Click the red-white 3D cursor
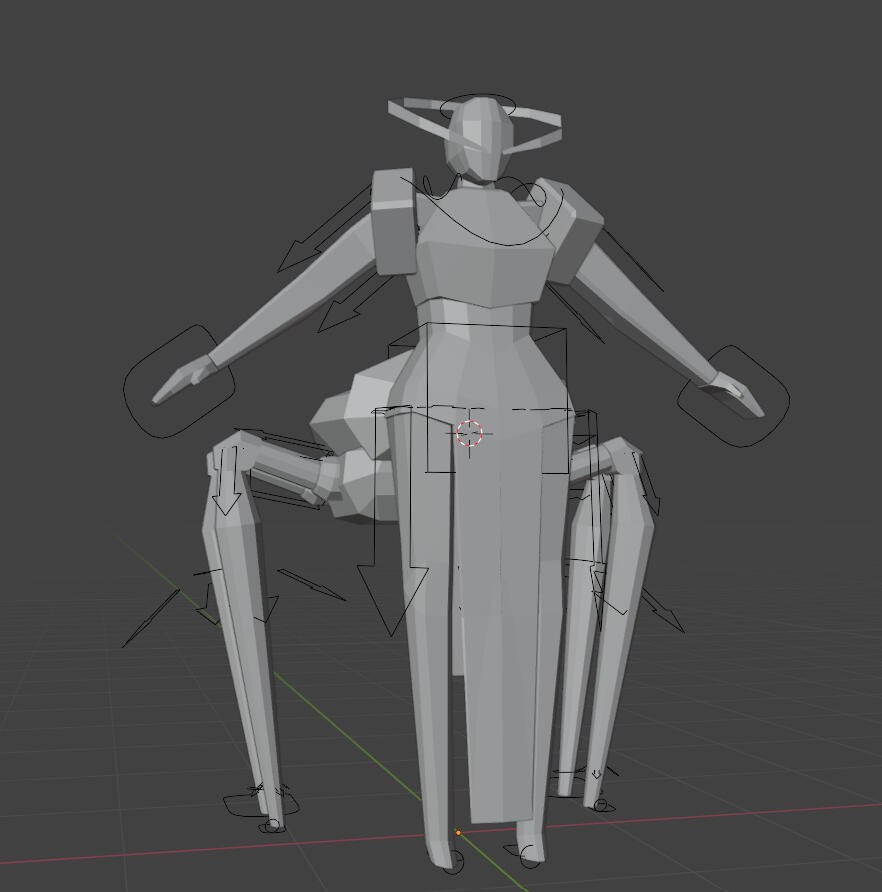This screenshot has height=892, width=882. click(469, 433)
